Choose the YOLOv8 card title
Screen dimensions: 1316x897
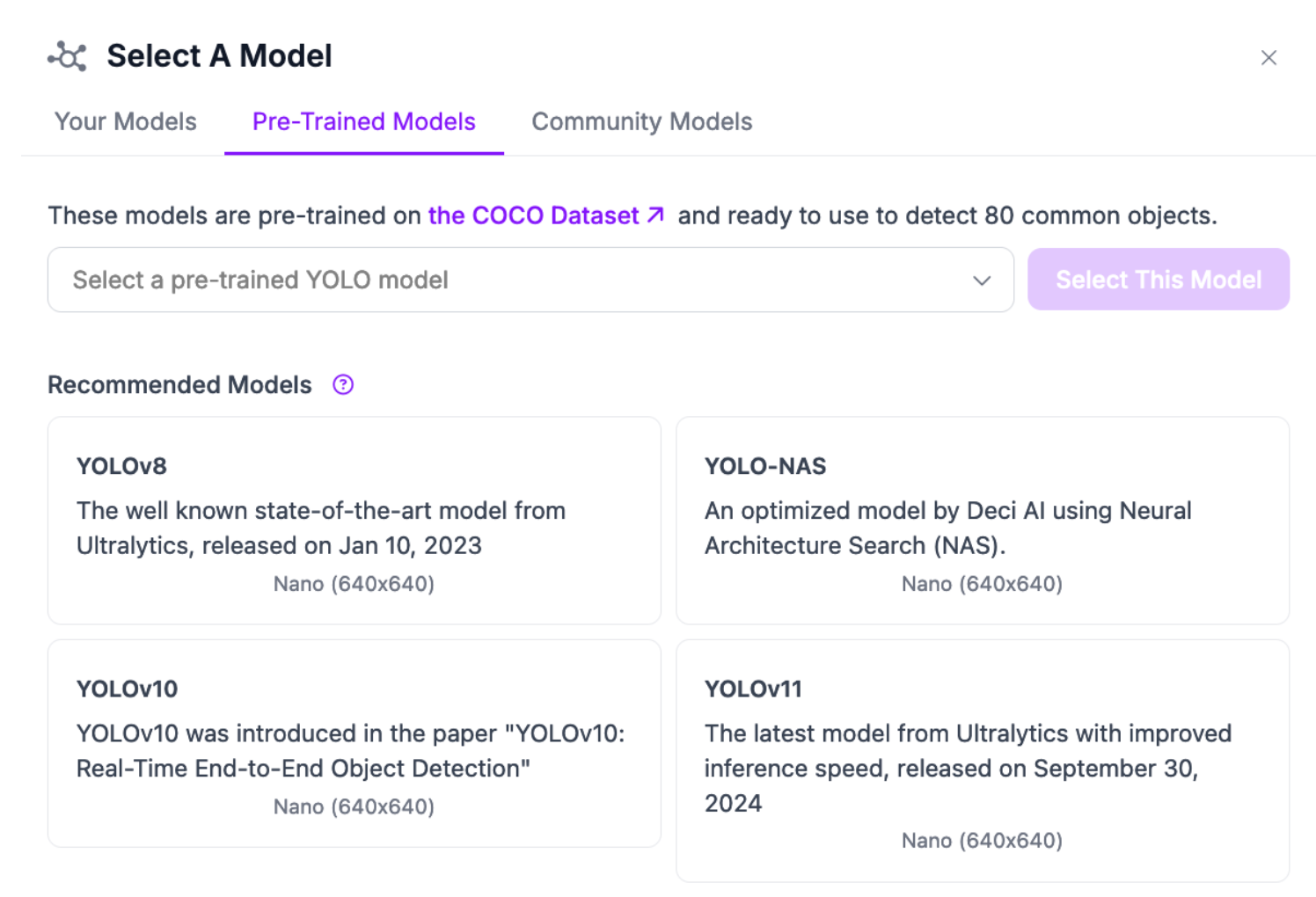click(x=121, y=466)
